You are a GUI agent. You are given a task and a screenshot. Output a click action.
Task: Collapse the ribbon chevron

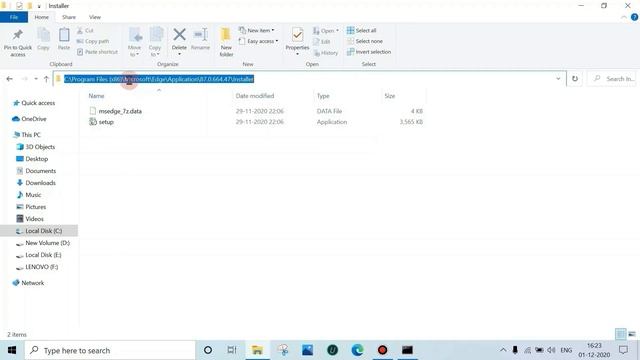[x=624, y=17]
